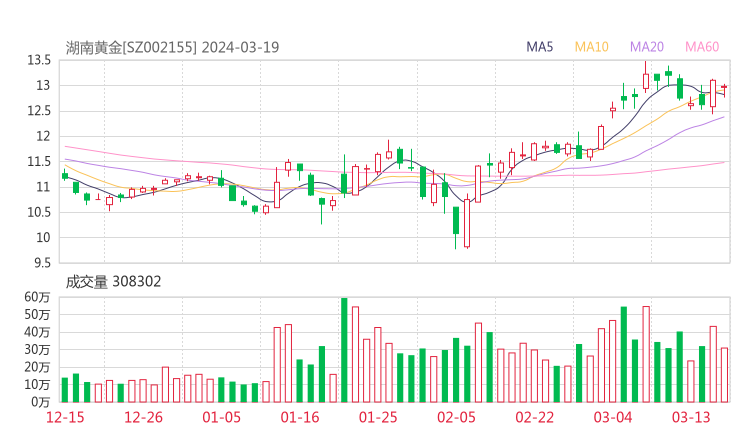Select the 0万 volume axis label
Viewport: 740px width, 440px height.
(x=41, y=402)
